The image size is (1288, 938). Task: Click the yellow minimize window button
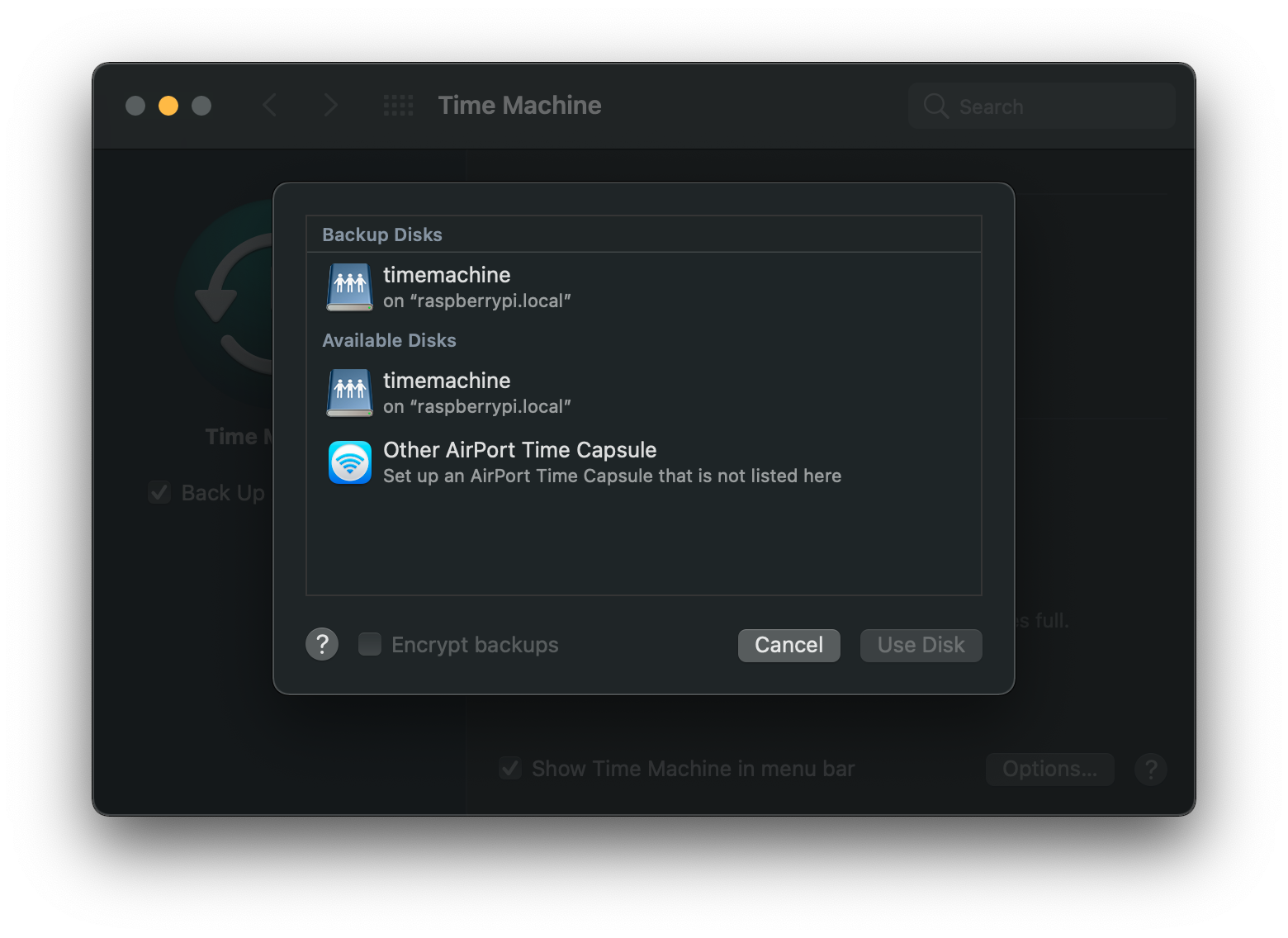point(168,106)
